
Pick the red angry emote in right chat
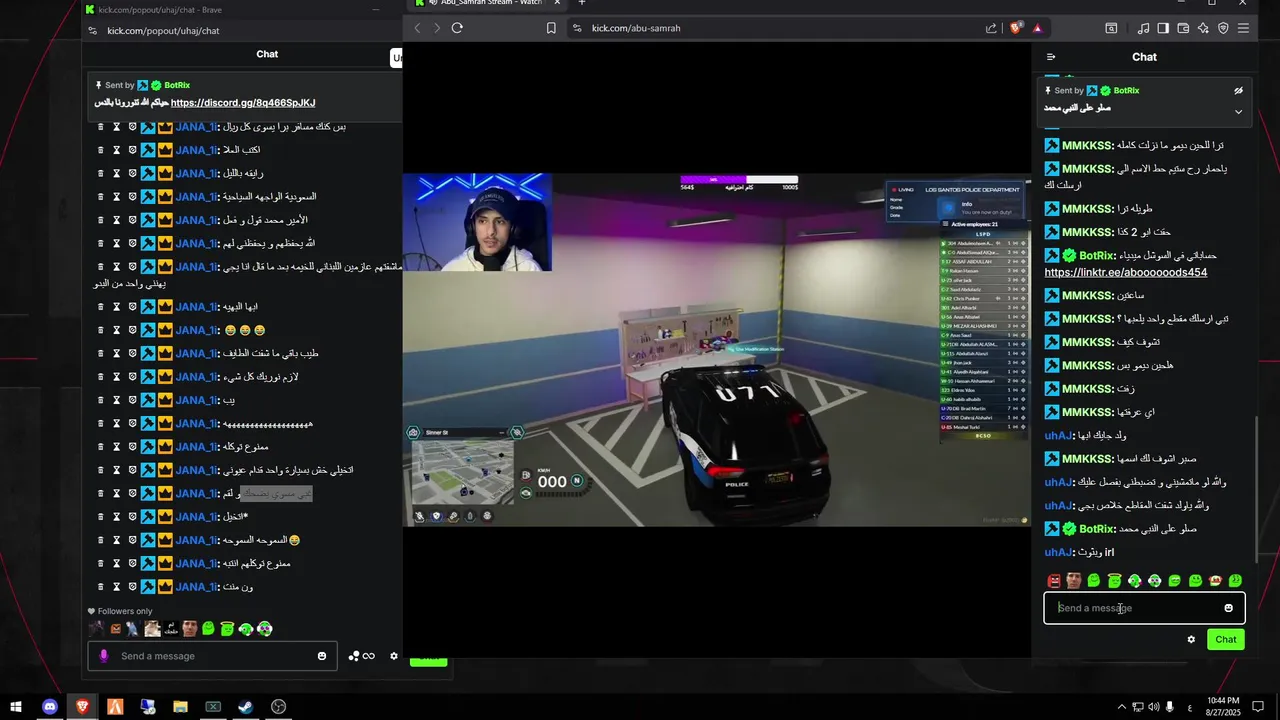tap(1054, 581)
